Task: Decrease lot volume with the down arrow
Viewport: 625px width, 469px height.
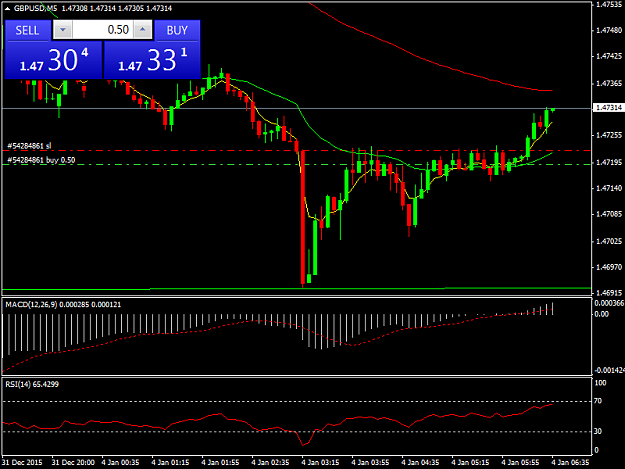Action: [63, 30]
